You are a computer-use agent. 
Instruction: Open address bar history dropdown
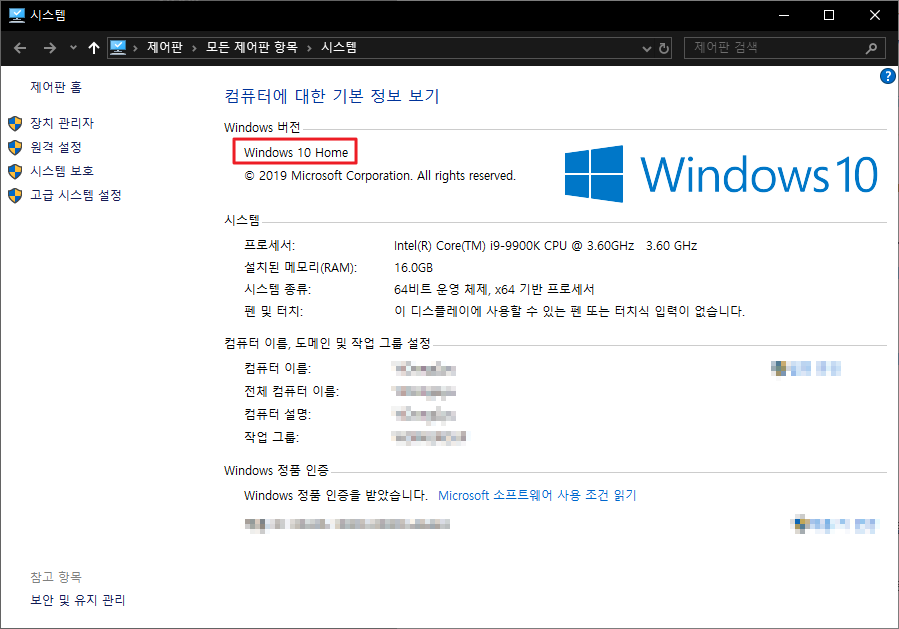pyautogui.click(x=647, y=49)
